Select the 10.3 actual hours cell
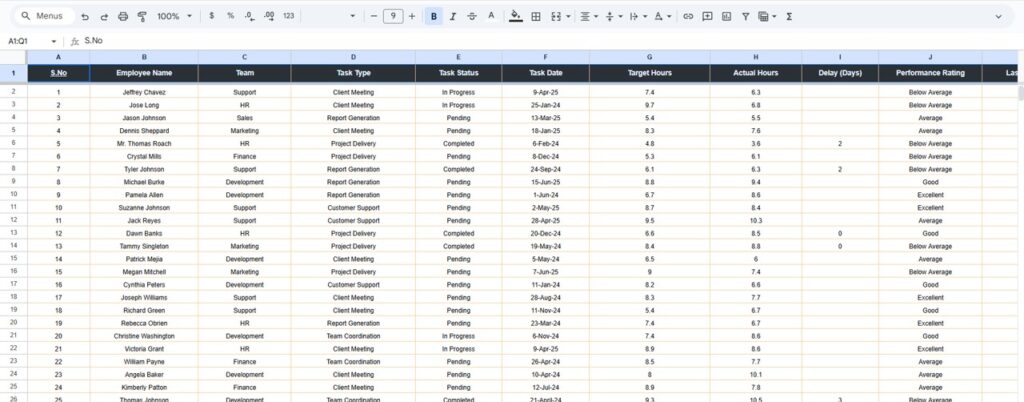This screenshot has width=1024, height=402. (756, 221)
